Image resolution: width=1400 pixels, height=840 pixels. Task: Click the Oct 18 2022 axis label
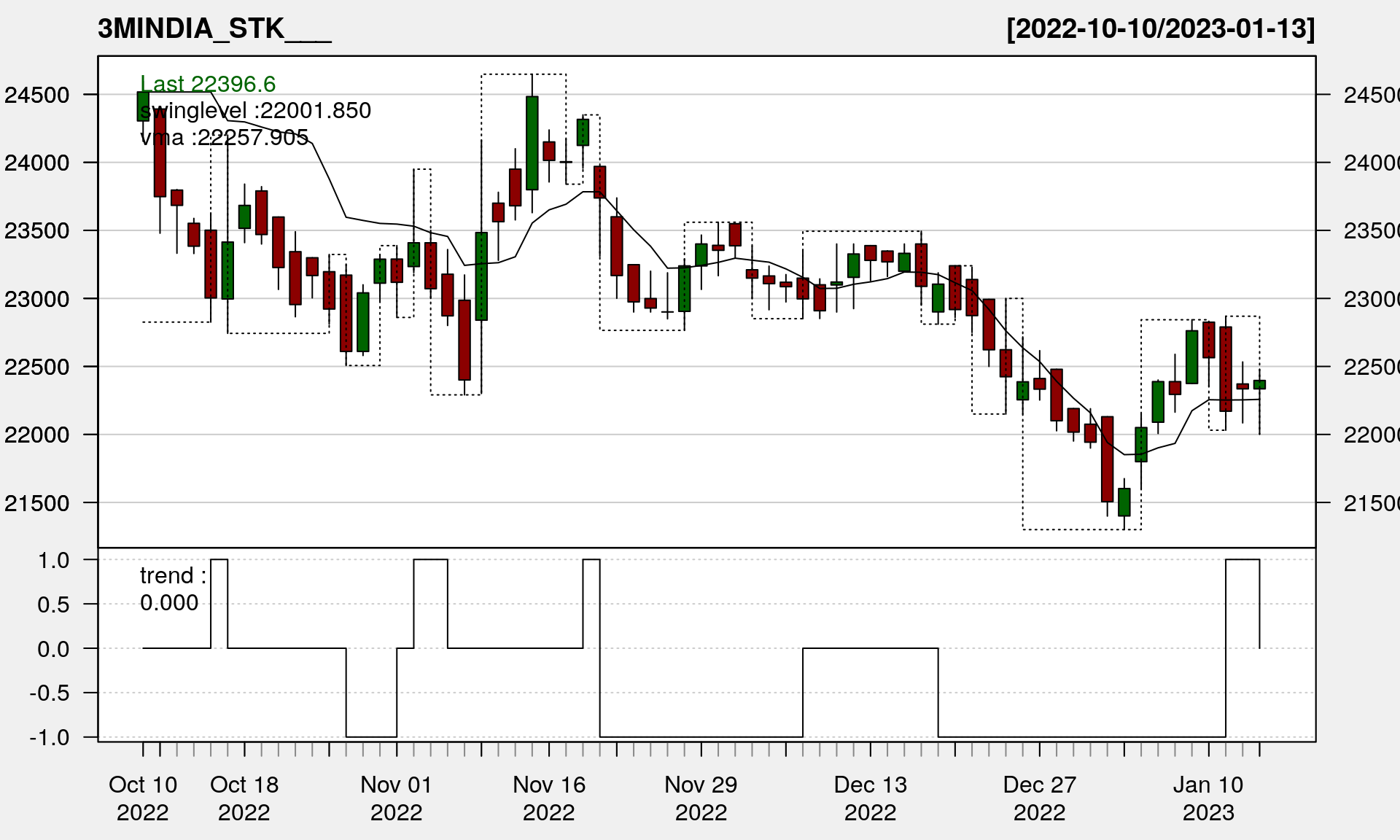tap(244, 798)
